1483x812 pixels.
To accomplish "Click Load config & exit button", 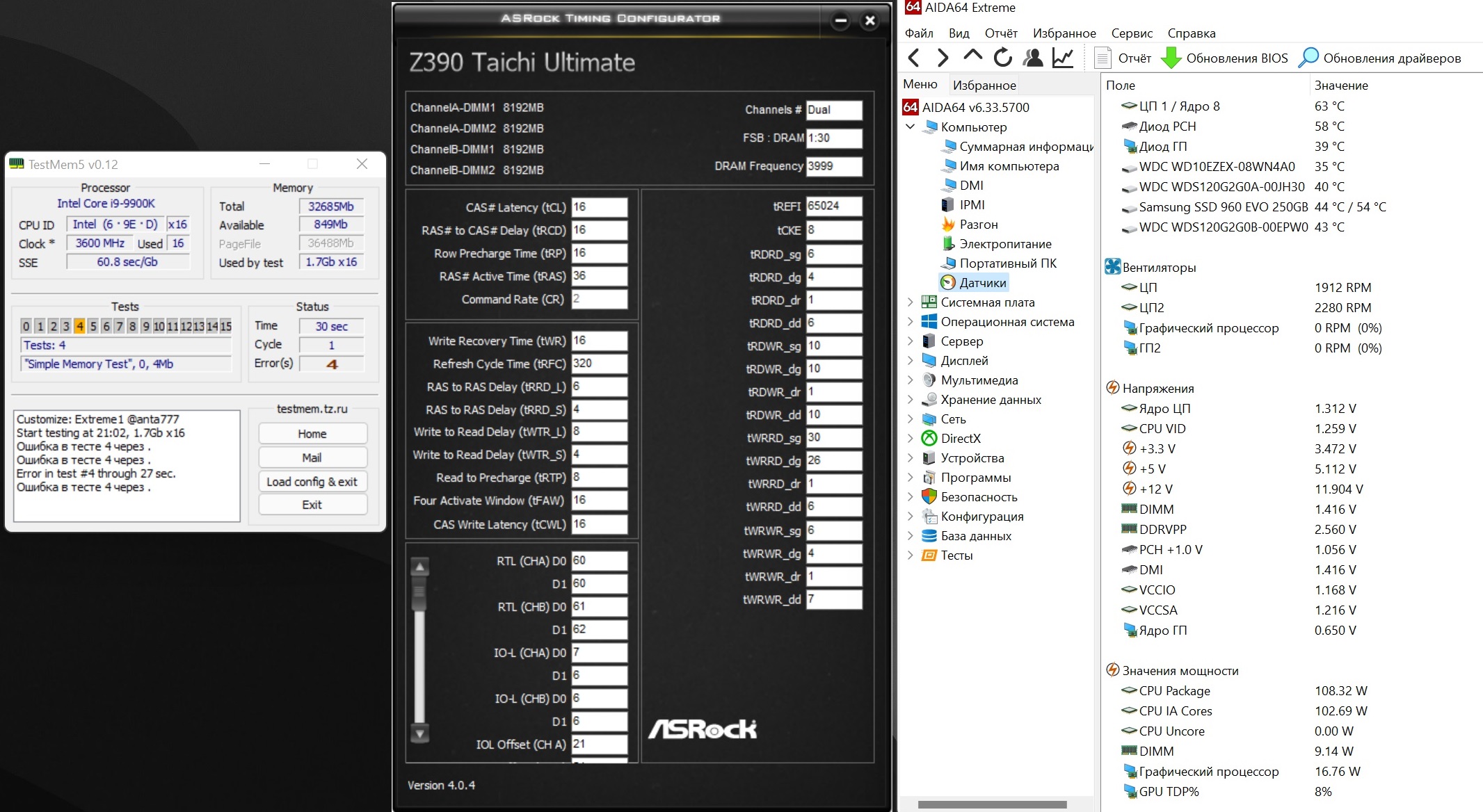I will point(312,482).
